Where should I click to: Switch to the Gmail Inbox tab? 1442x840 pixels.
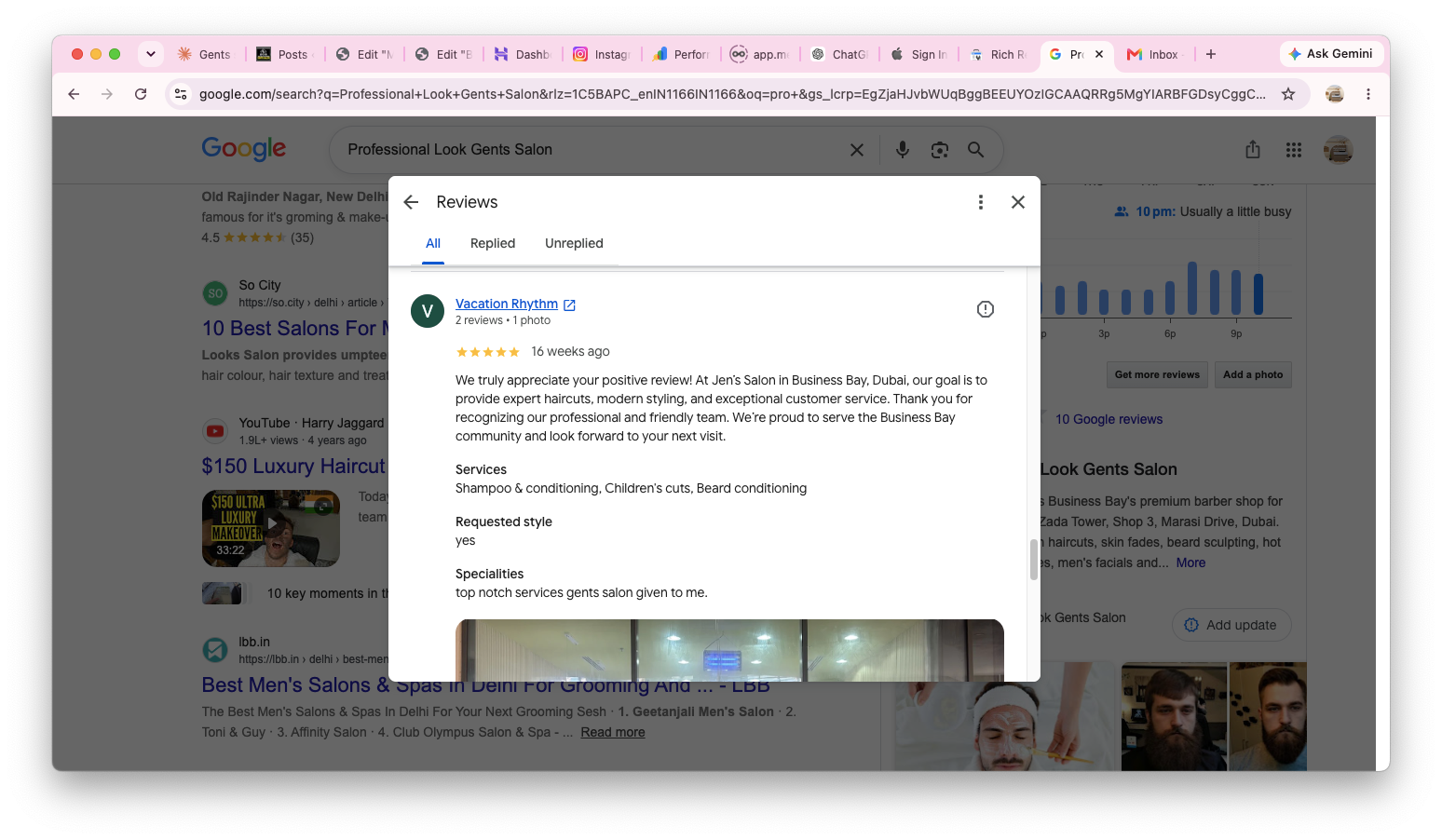[x=1153, y=54]
